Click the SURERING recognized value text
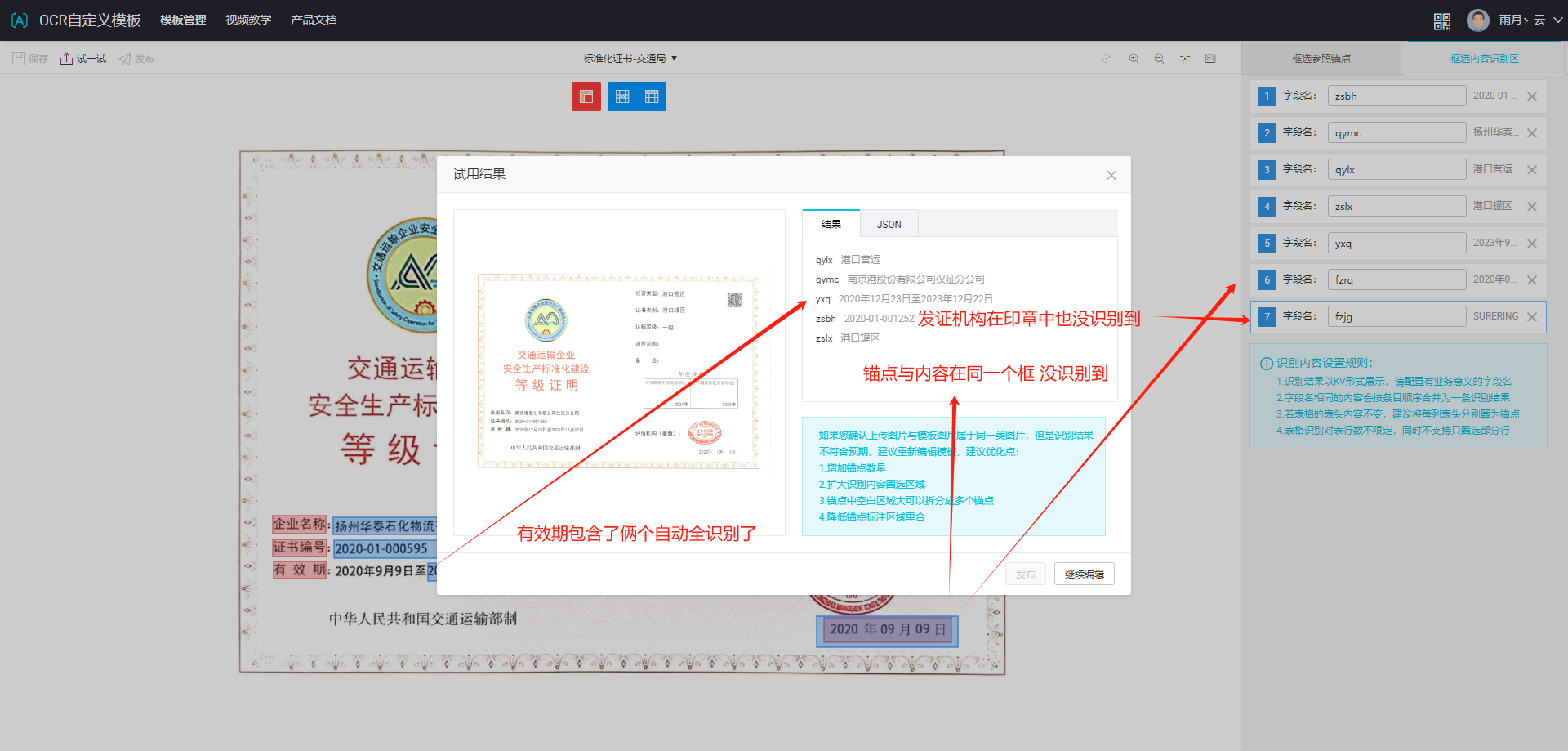This screenshot has height=751, width=1568. [x=1496, y=316]
